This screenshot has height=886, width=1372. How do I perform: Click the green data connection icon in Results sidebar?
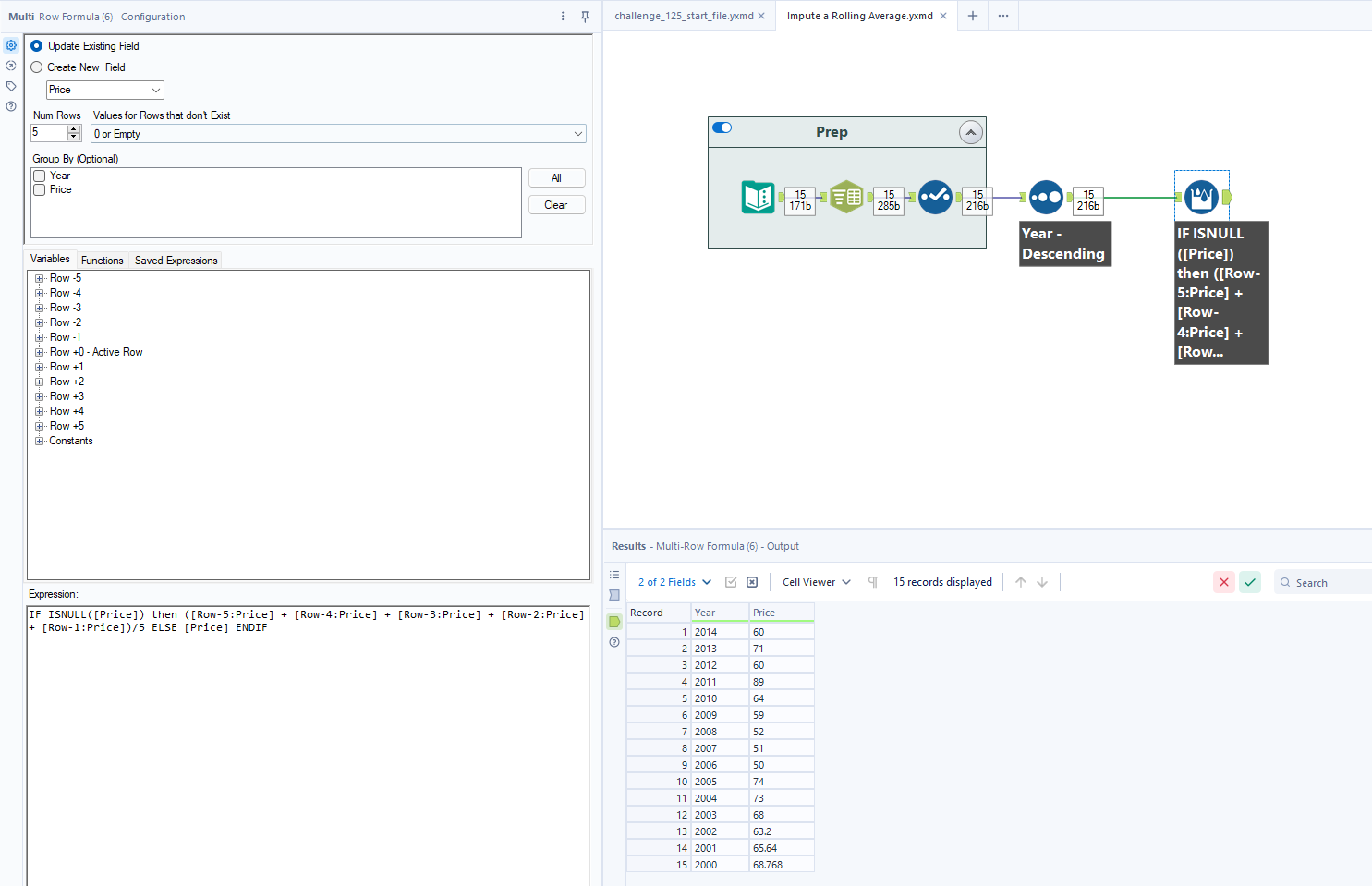pos(614,621)
